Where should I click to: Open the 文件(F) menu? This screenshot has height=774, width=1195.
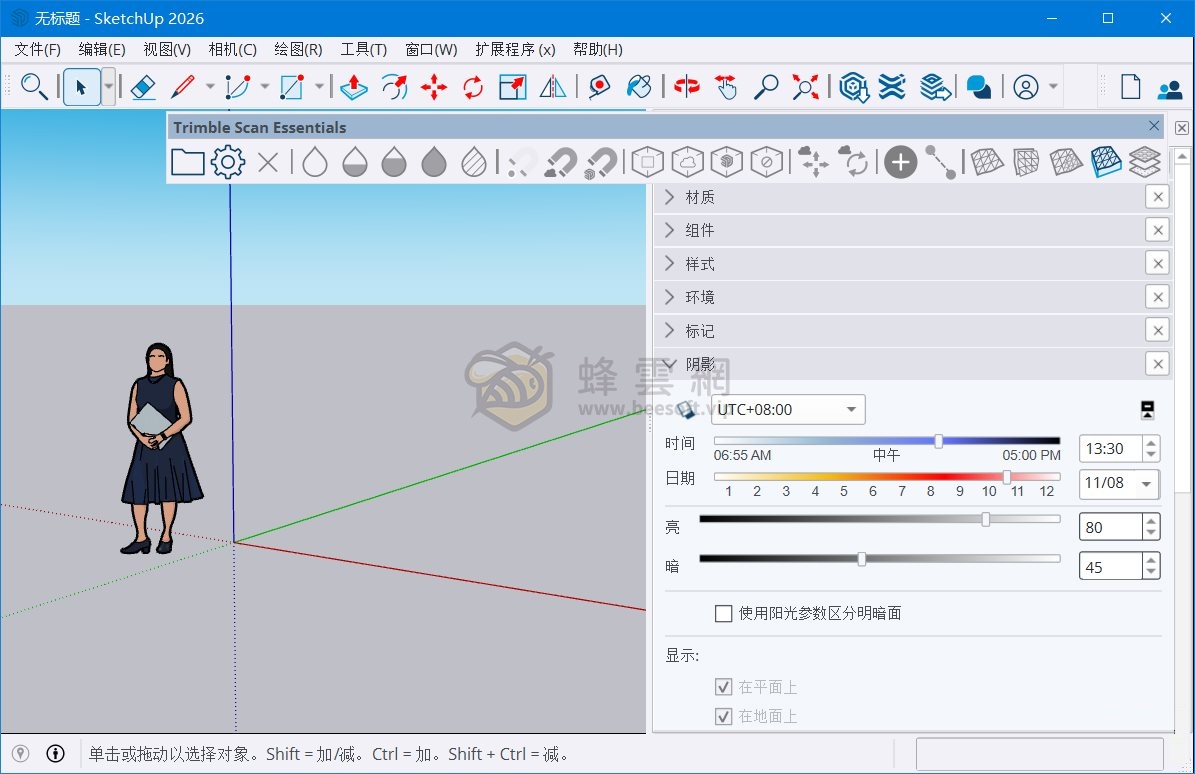click(x=37, y=50)
